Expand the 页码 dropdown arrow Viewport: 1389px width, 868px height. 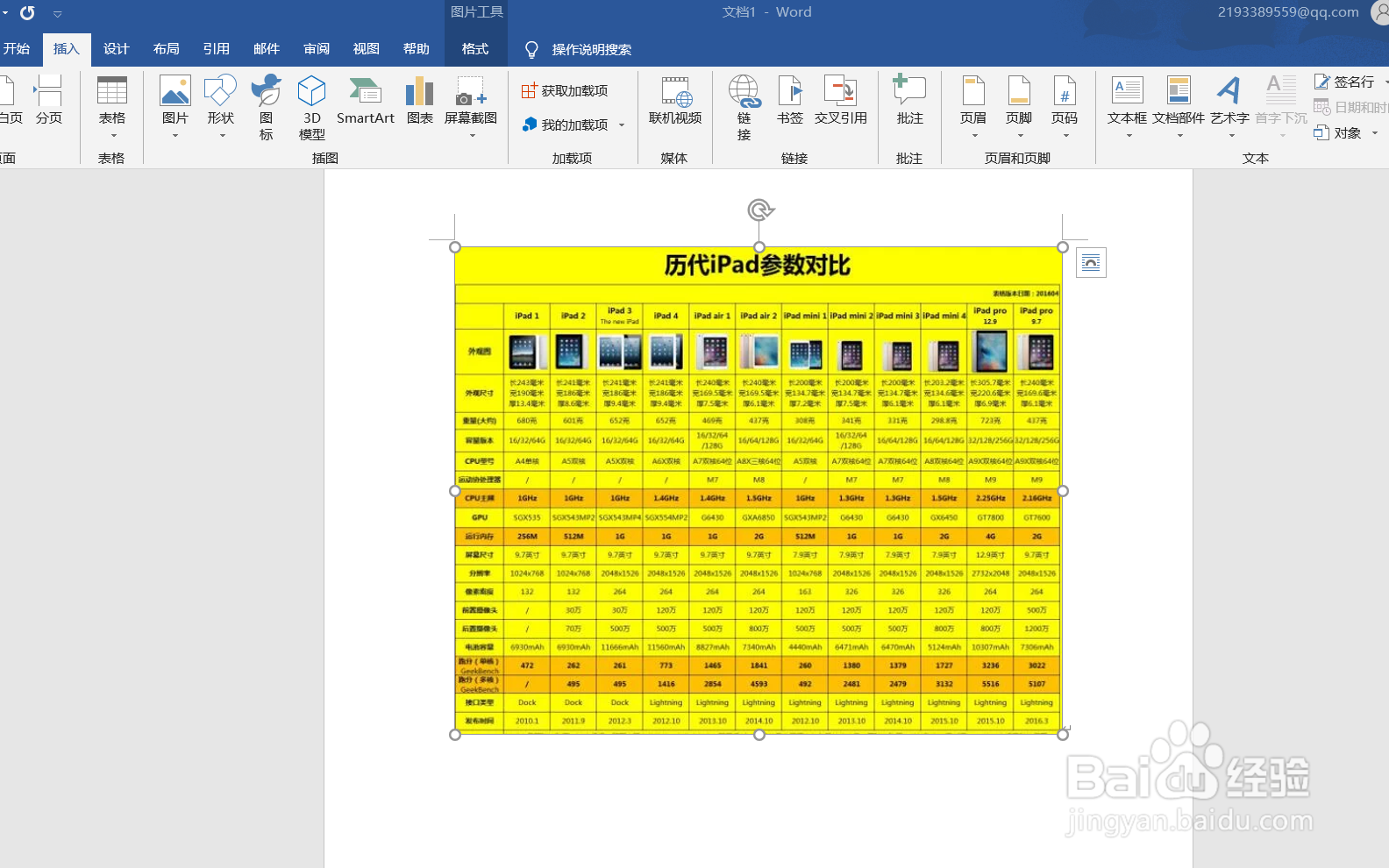point(1065,136)
